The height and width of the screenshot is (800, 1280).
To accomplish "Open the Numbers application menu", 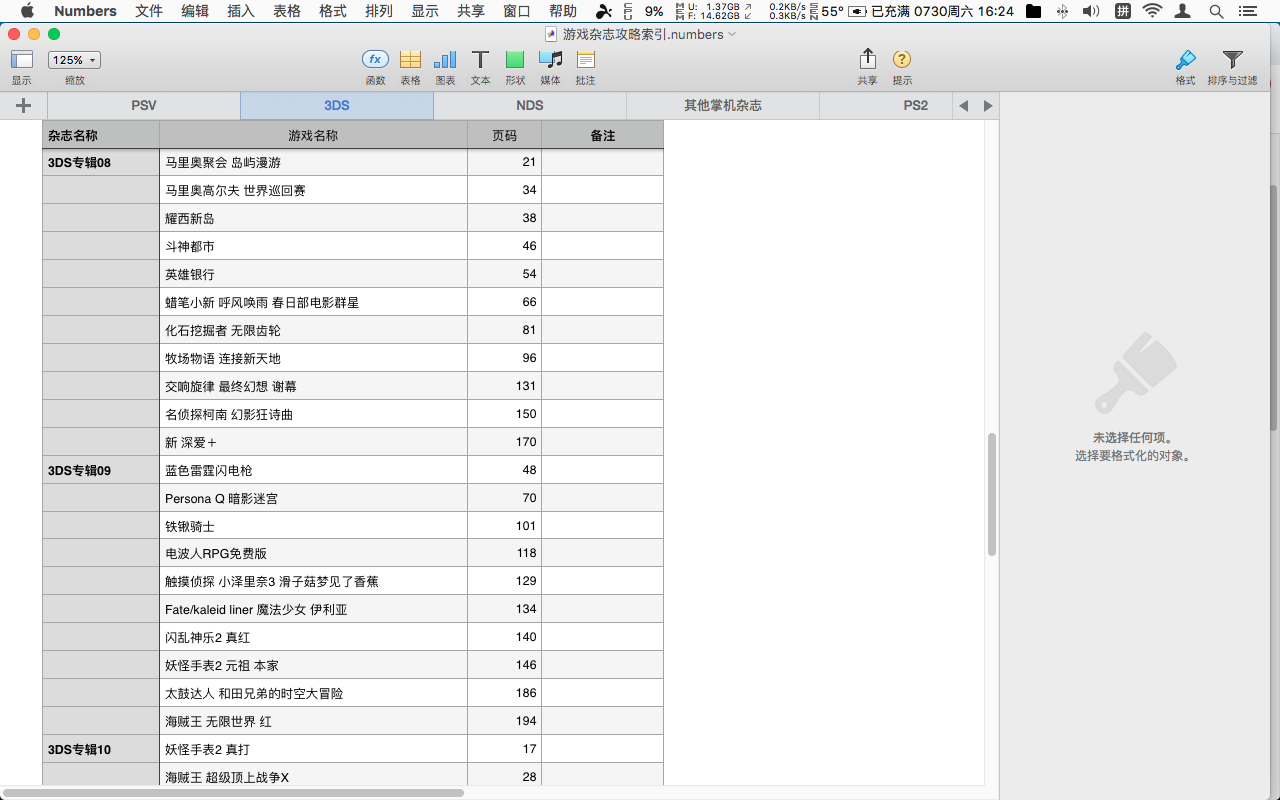I will (x=85, y=11).
